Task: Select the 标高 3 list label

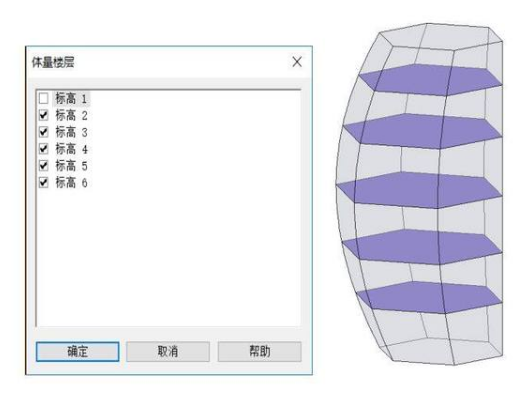Action: [x=71, y=132]
